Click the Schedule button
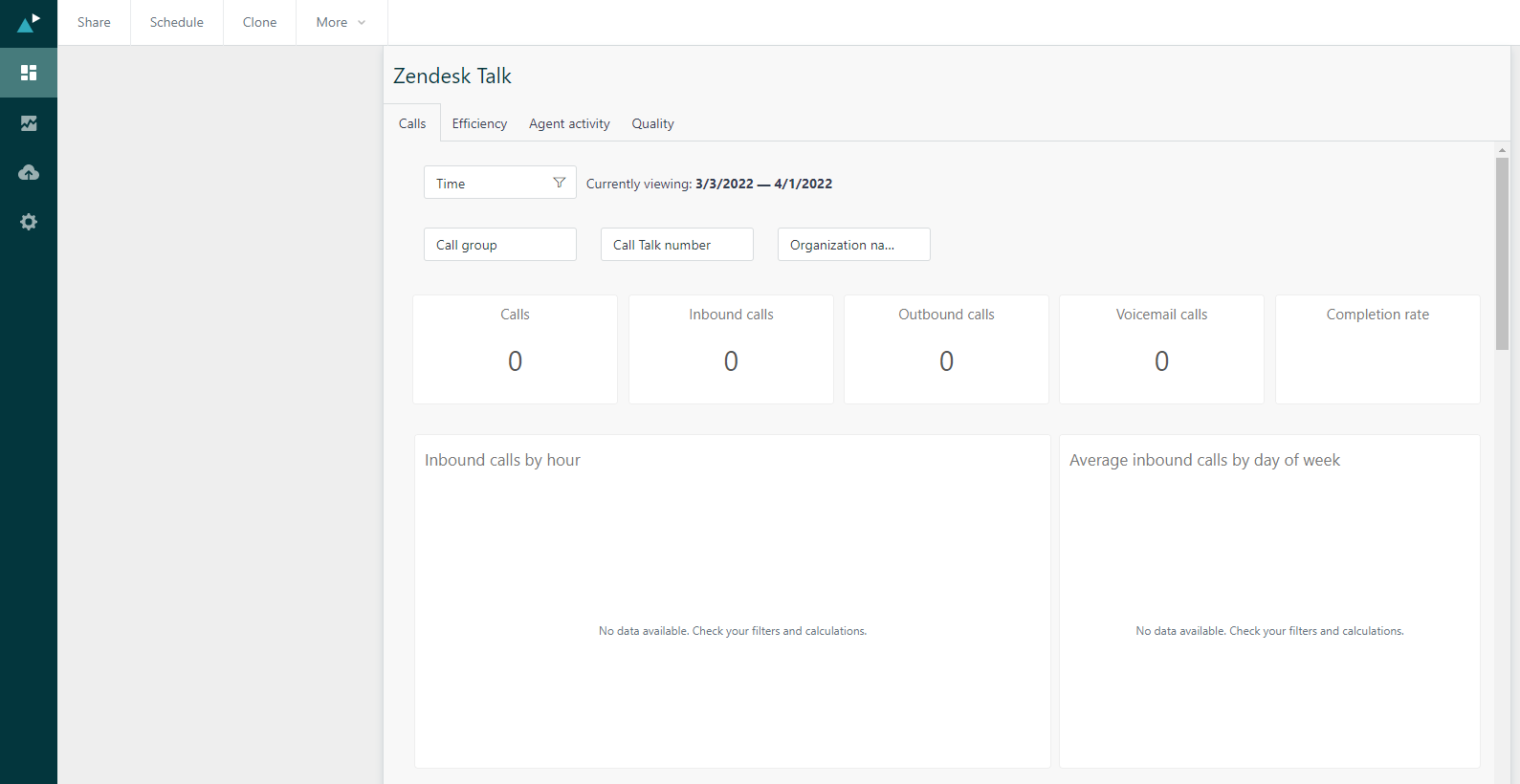The height and width of the screenshot is (784, 1520). [177, 22]
